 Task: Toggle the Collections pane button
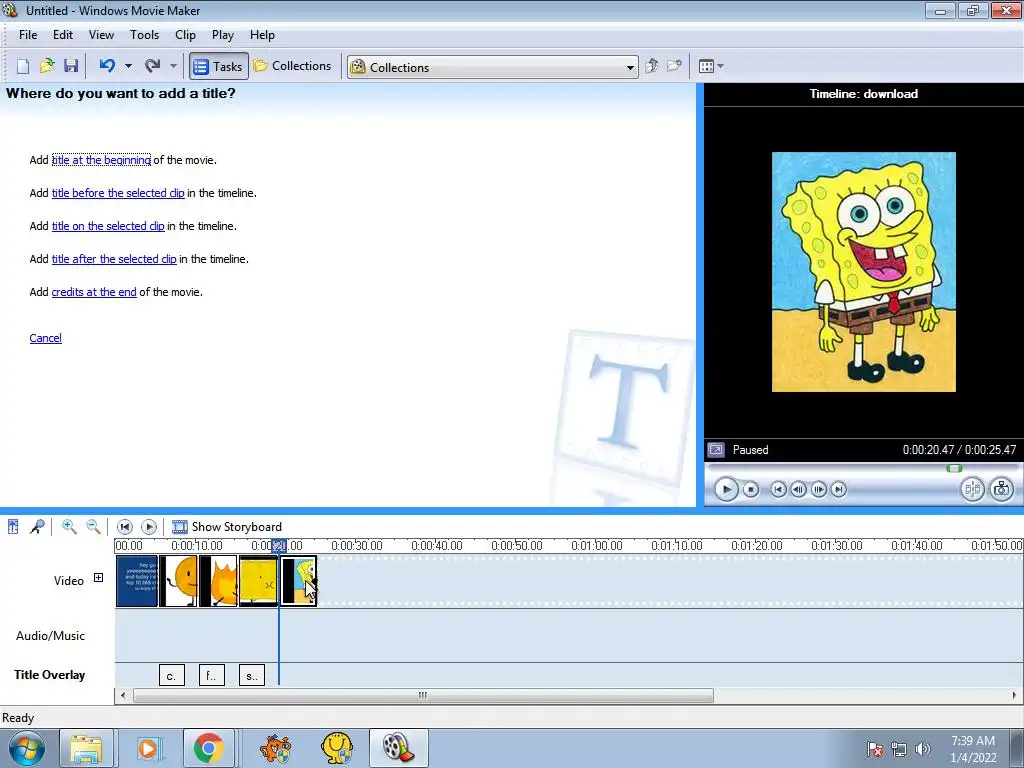click(x=293, y=66)
